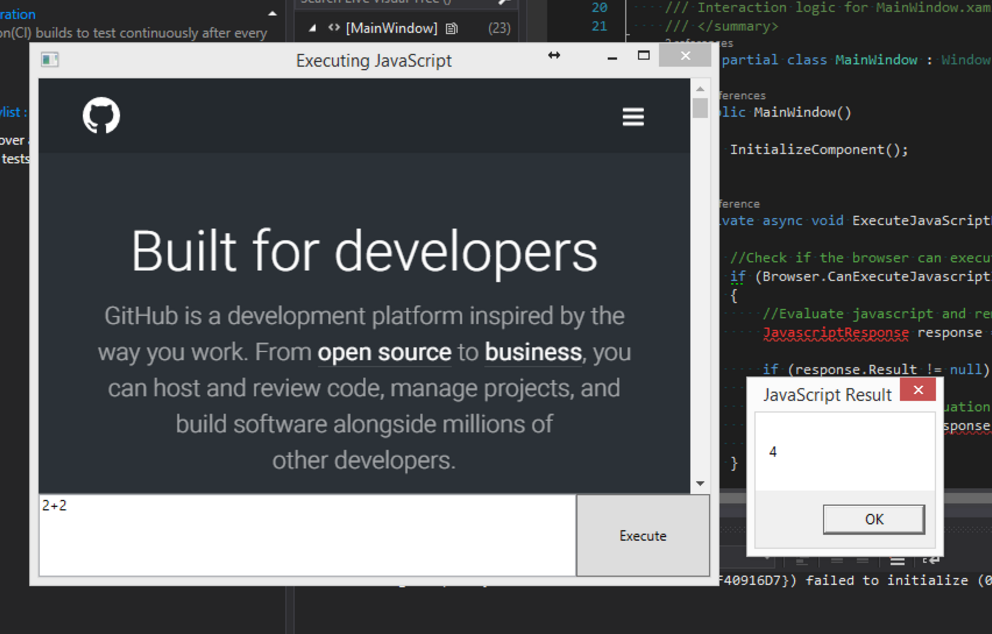This screenshot has width=992, height=634.
Task: Click the browser scrollbar down arrow
Action: [700, 483]
